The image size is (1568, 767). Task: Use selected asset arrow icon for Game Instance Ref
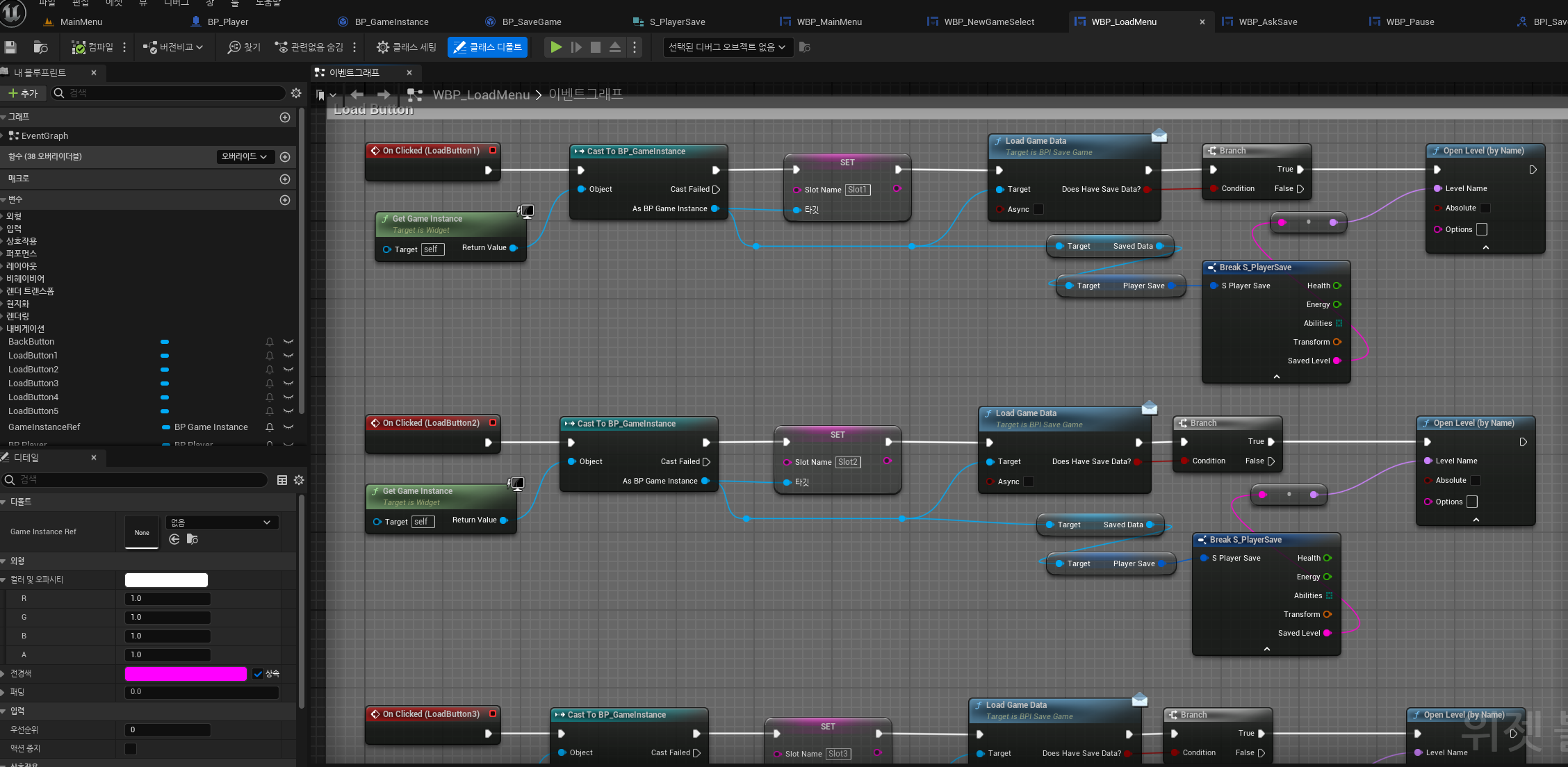pyautogui.click(x=174, y=539)
